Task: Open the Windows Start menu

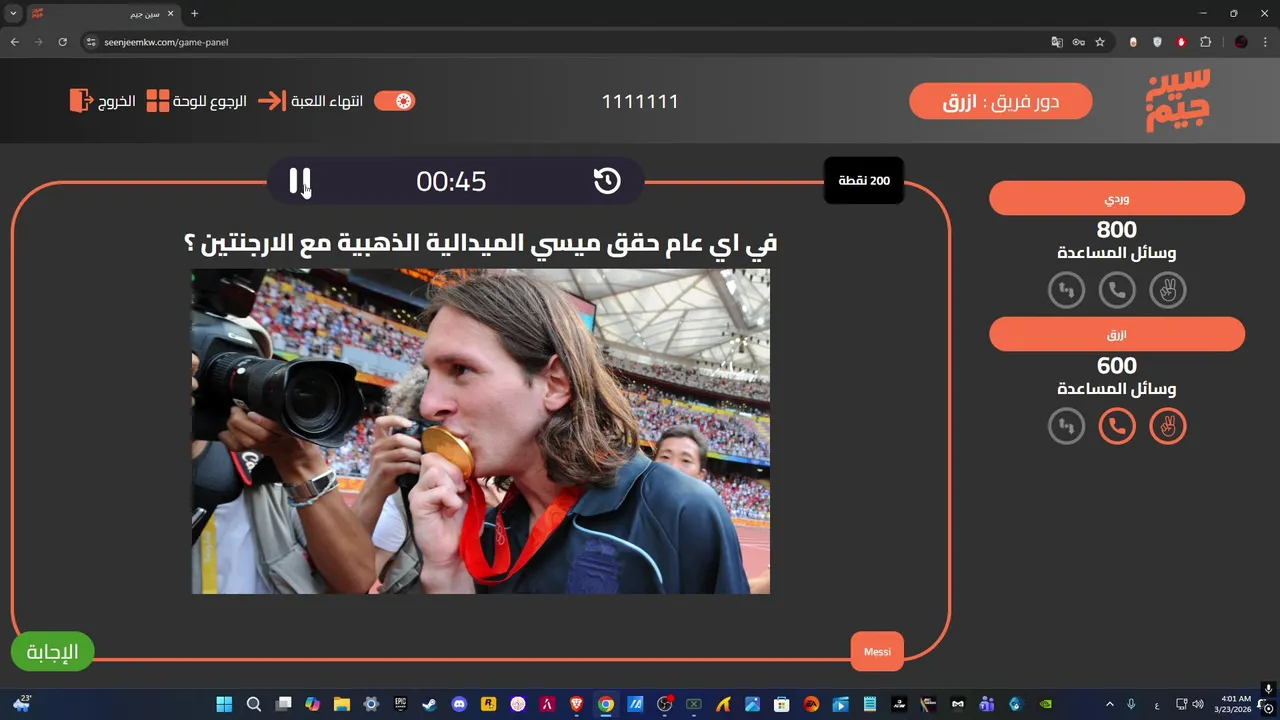Action: [x=224, y=704]
